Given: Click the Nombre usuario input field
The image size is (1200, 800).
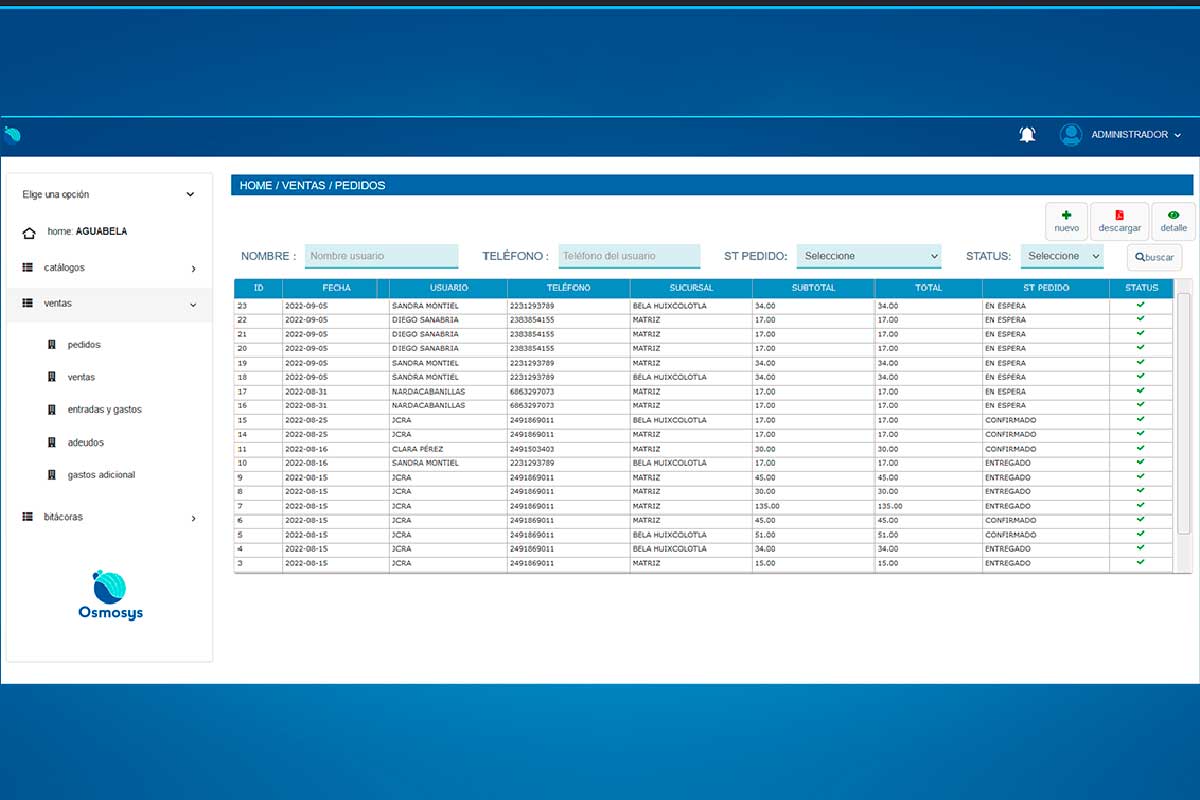Looking at the screenshot, I should tap(381, 256).
